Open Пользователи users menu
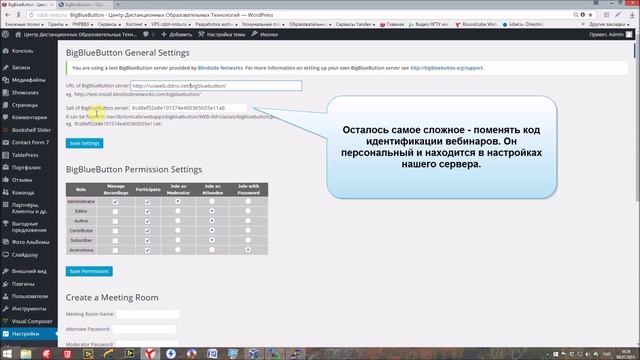Viewport: 640px width, 360px height. click(x=30, y=296)
